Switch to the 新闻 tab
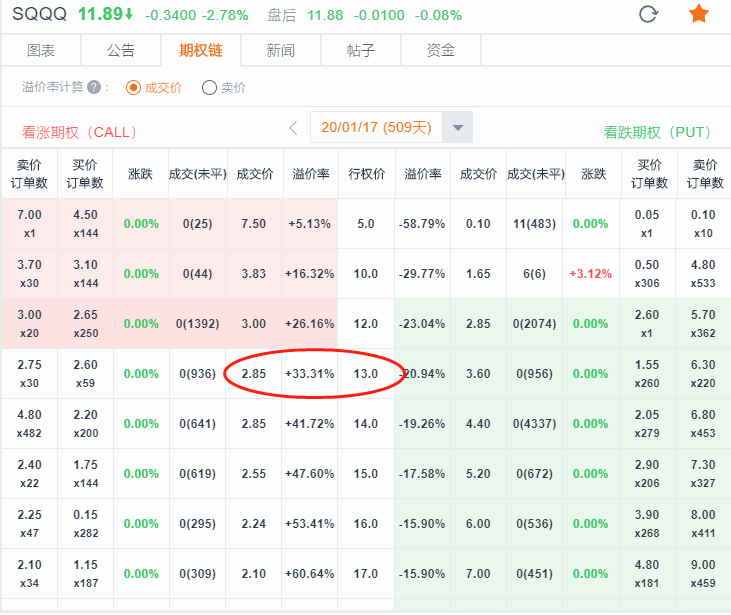Viewport: 731px width, 615px height. point(281,50)
